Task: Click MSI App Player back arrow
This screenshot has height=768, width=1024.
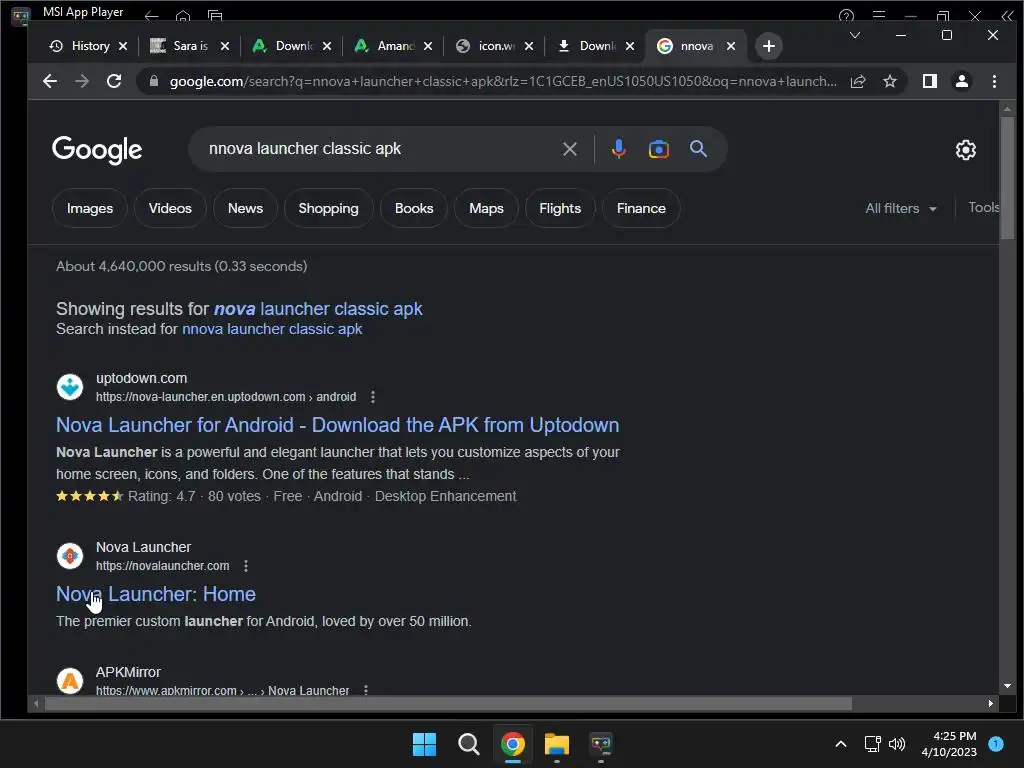Action: pos(152,16)
